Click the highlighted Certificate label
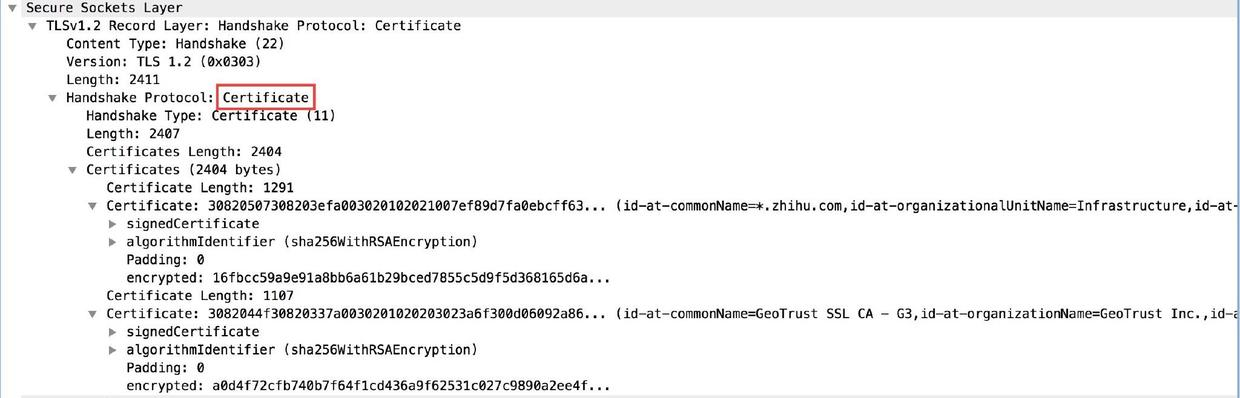The width and height of the screenshot is (1240, 398). pos(266,98)
